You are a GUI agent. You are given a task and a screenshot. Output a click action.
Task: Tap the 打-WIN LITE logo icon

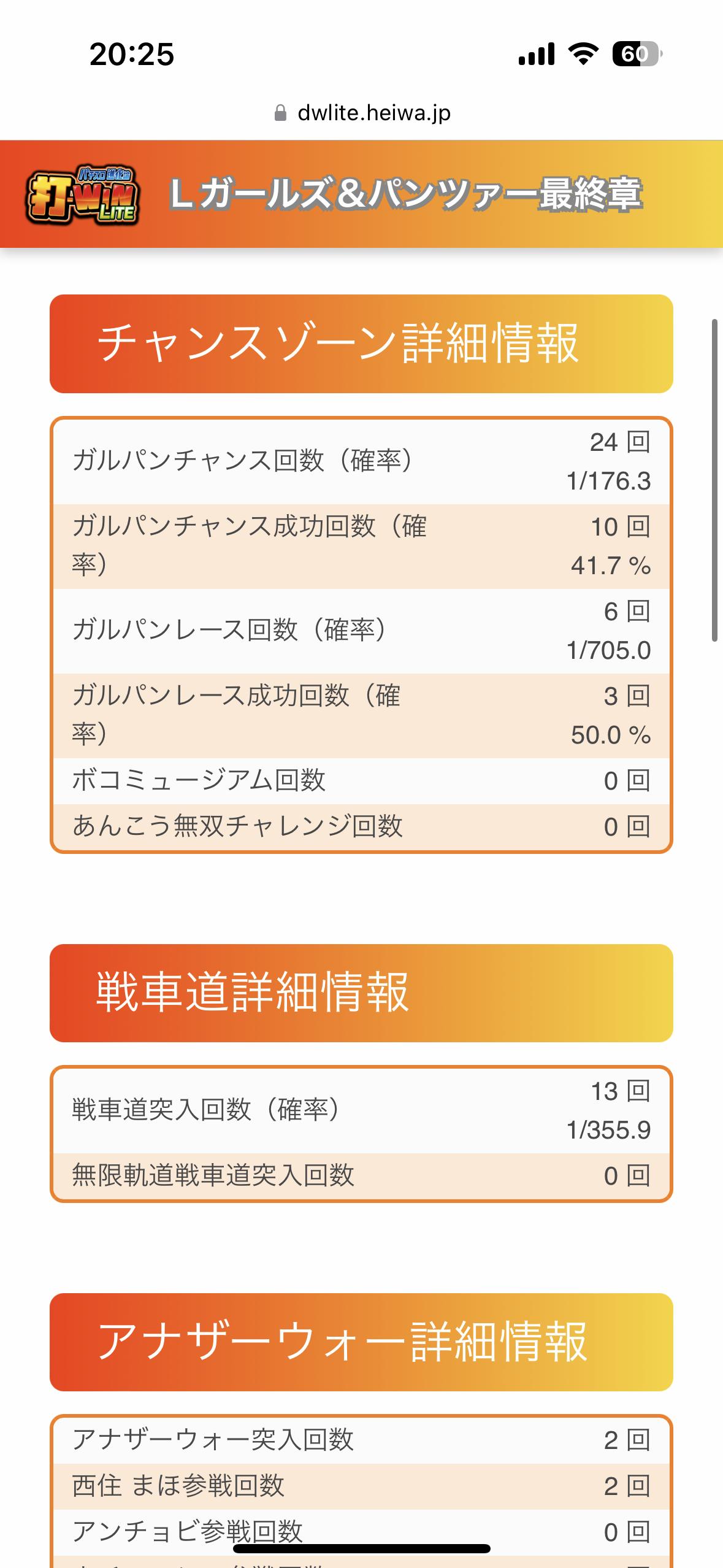tap(83, 194)
